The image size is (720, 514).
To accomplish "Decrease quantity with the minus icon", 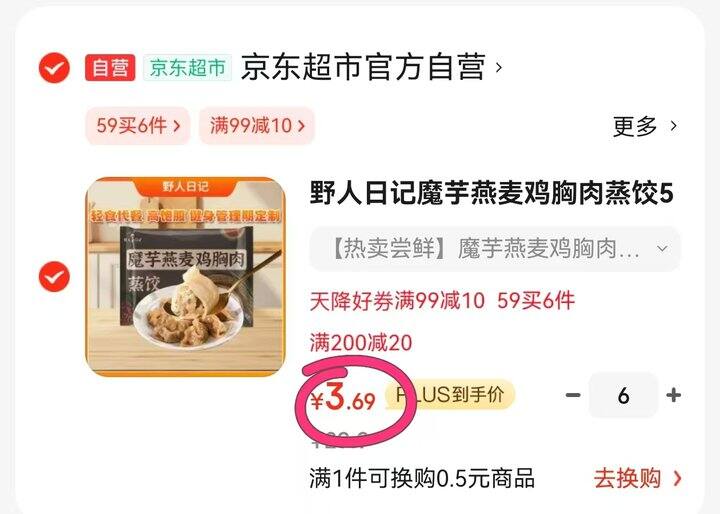I will click(x=573, y=395).
